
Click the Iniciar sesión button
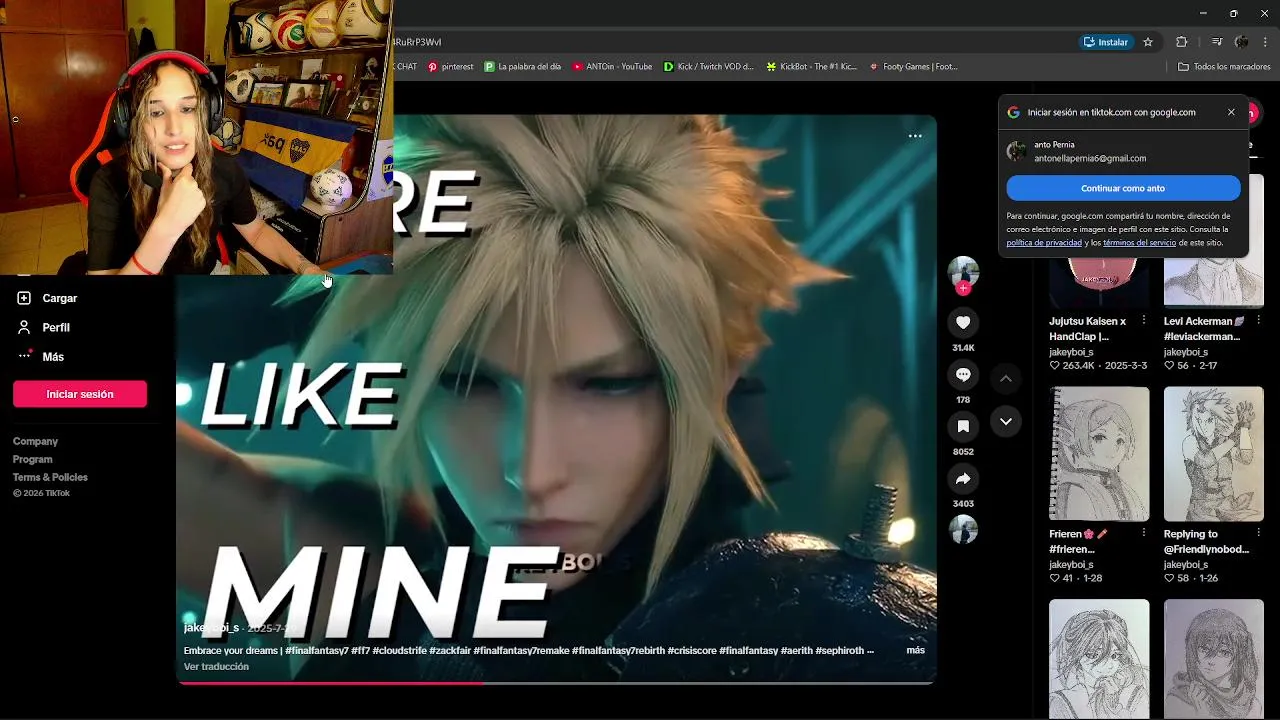coord(80,394)
